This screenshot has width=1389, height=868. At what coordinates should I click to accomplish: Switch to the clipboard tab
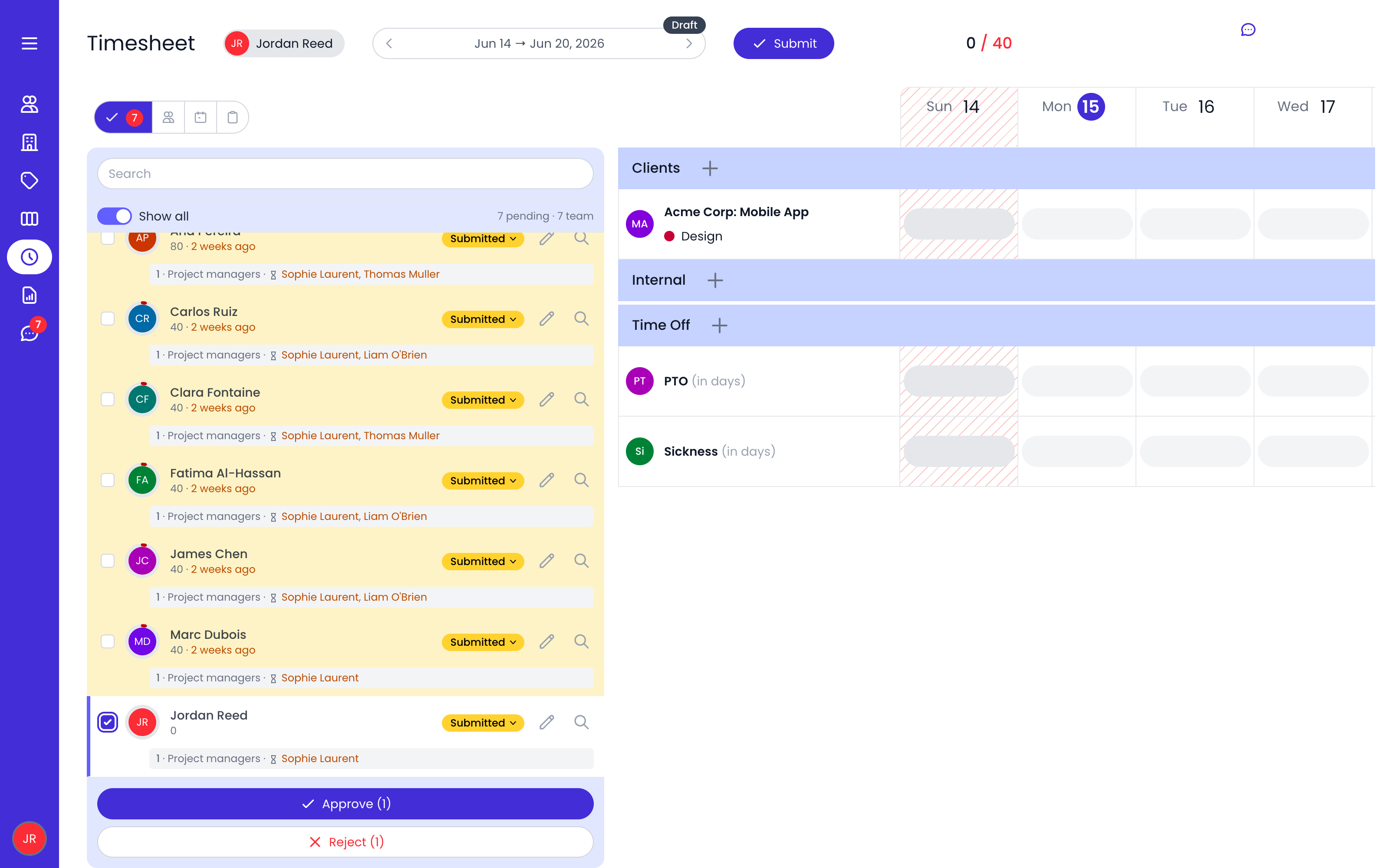point(233,118)
